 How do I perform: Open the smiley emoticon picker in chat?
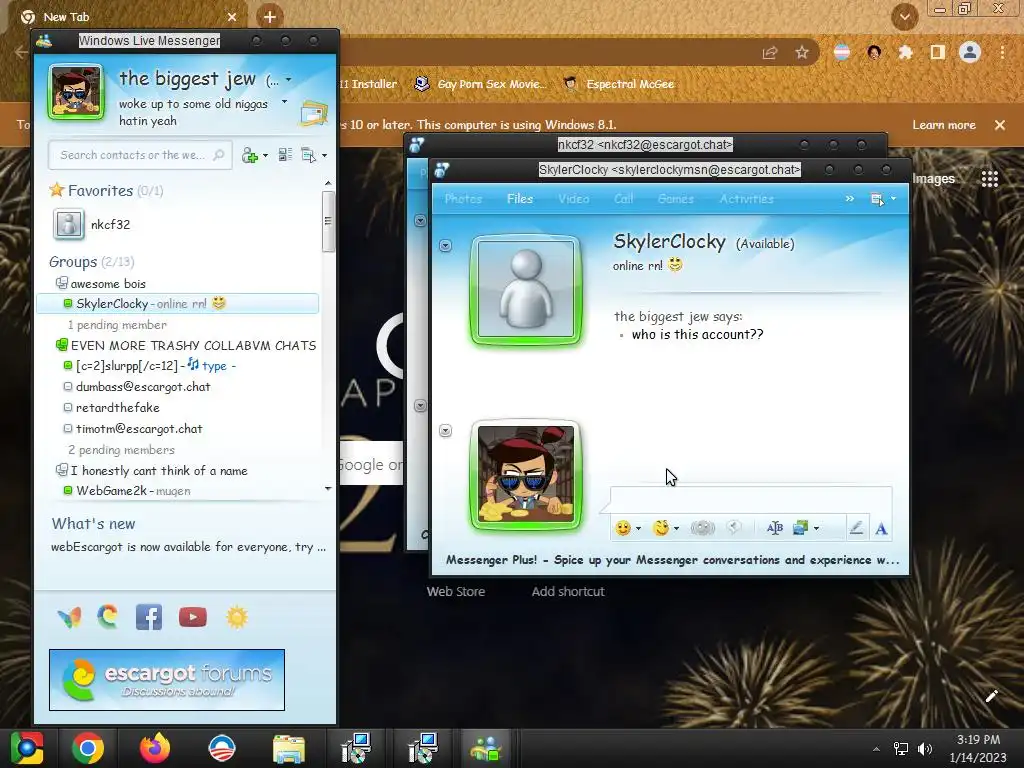click(x=623, y=528)
